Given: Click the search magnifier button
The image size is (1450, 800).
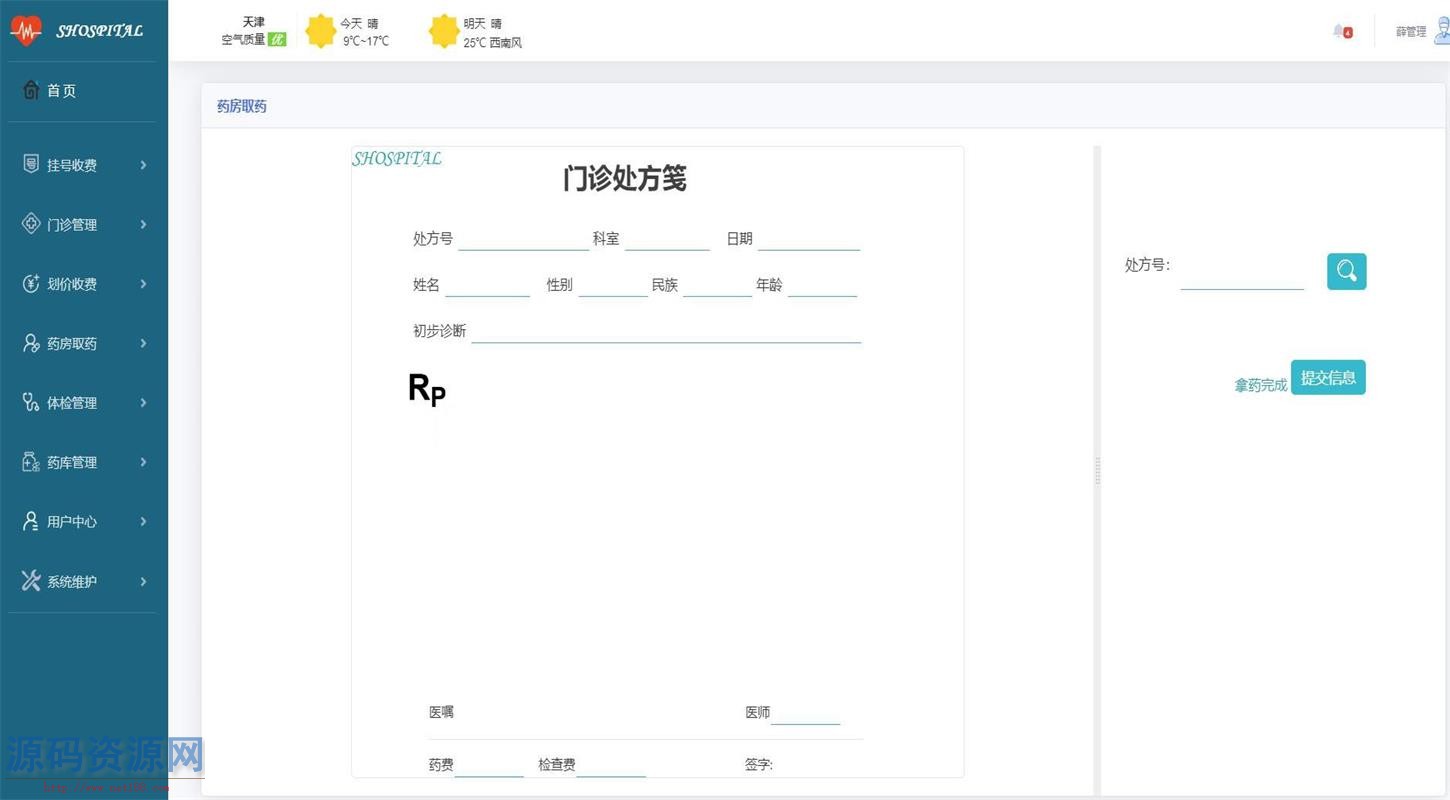Looking at the screenshot, I should click(x=1346, y=271).
